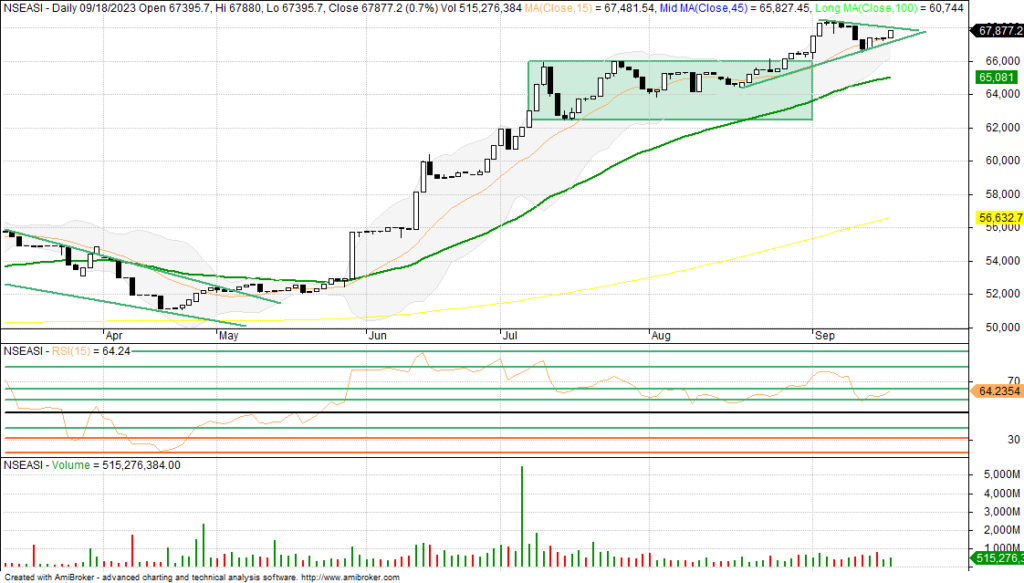The width and height of the screenshot is (1024, 583).
Task: Click the green 515,276 volume value tag
Action: tap(996, 557)
